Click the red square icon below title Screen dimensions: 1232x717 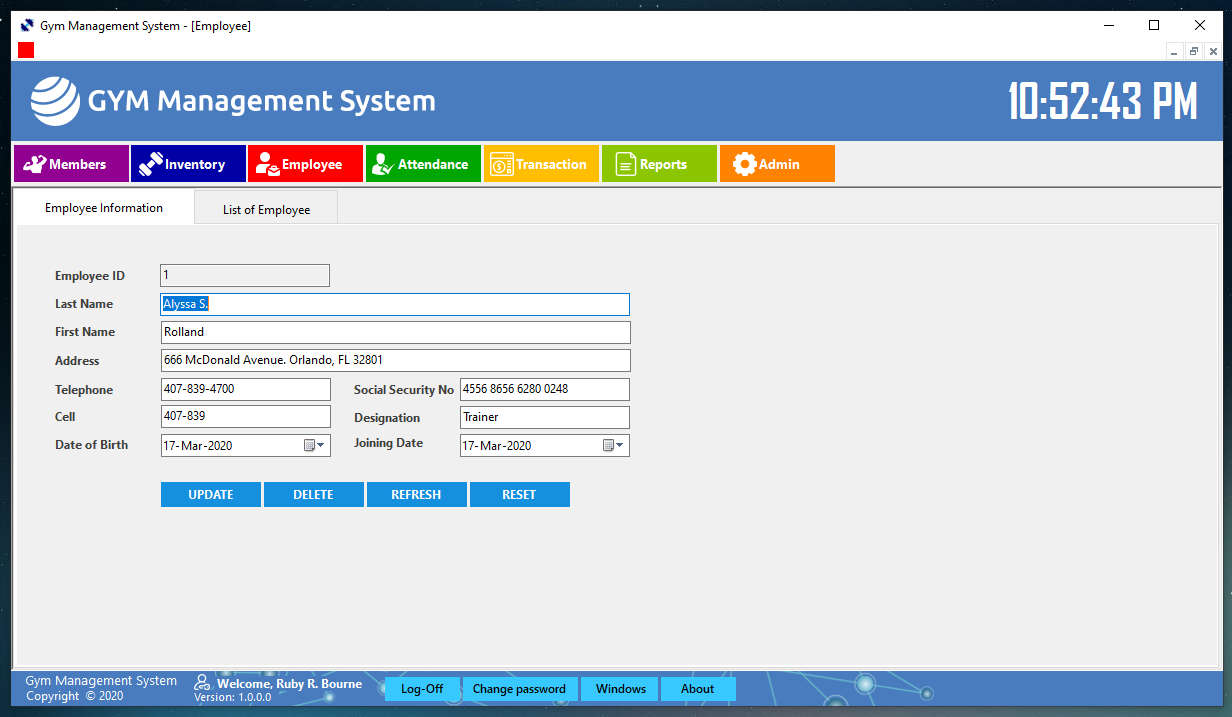click(x=26, y=50)
